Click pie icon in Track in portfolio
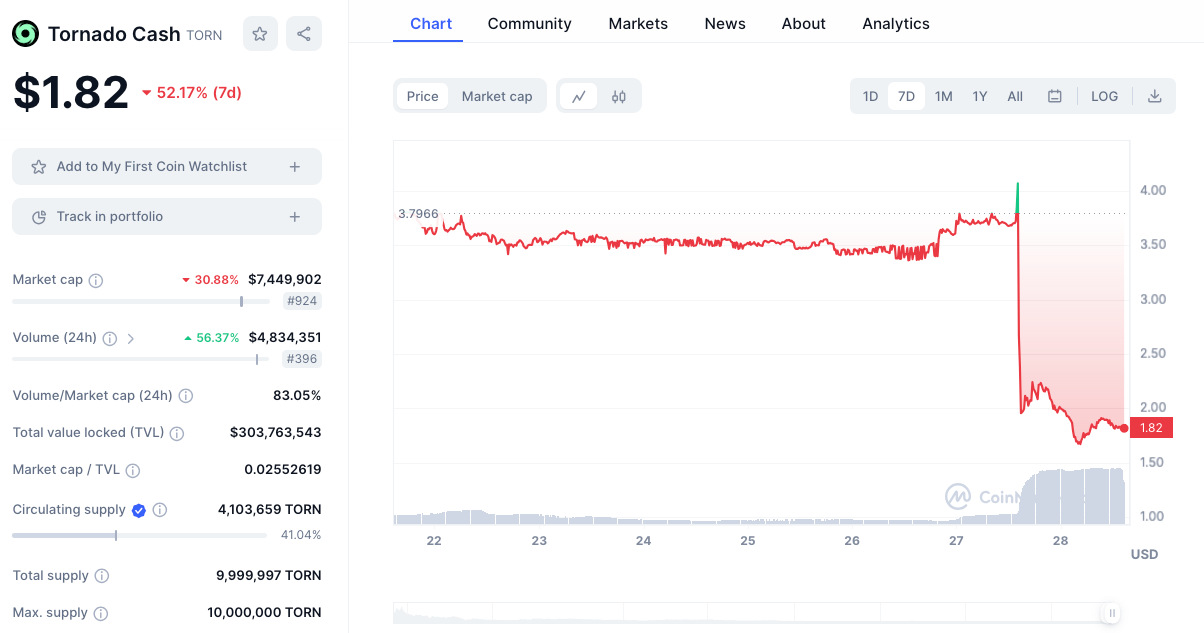The height and width of the screenshot is (633, 1204). click(x=39, y=217)
